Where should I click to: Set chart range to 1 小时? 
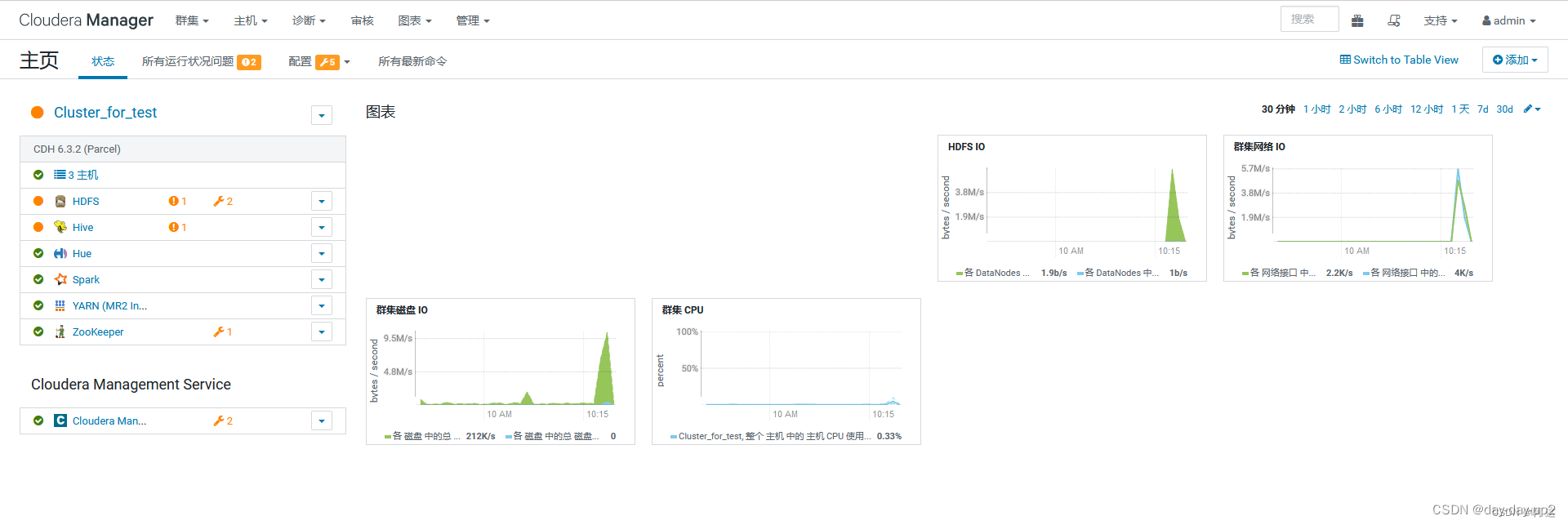1316,109
